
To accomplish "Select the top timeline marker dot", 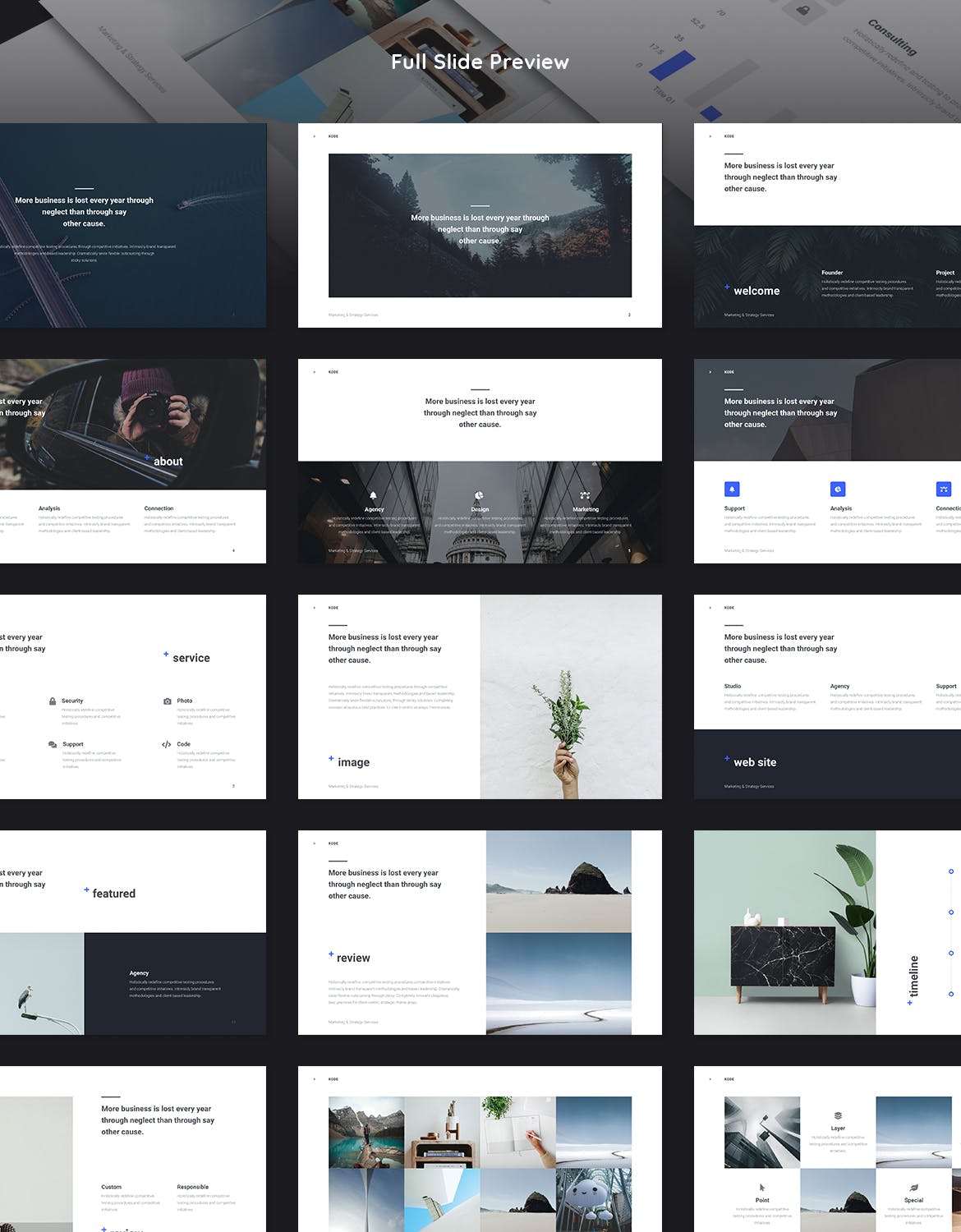I will 951,871.
